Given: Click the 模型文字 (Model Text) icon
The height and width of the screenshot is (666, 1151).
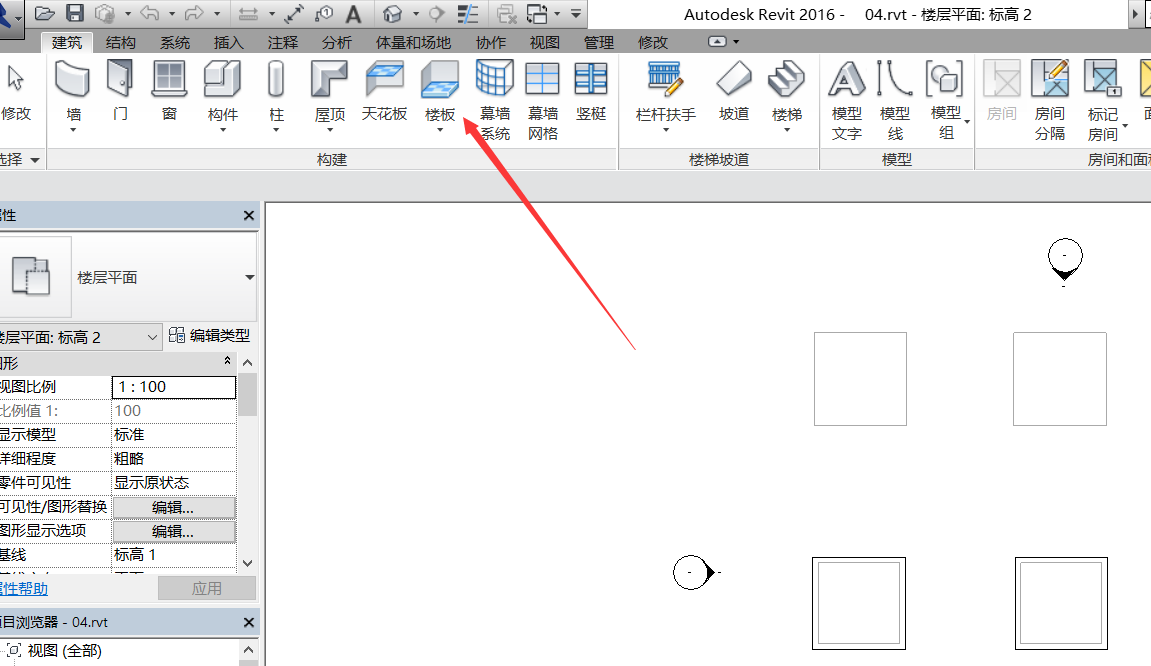Looking at the screenshot, I should [x=846, y=80].
